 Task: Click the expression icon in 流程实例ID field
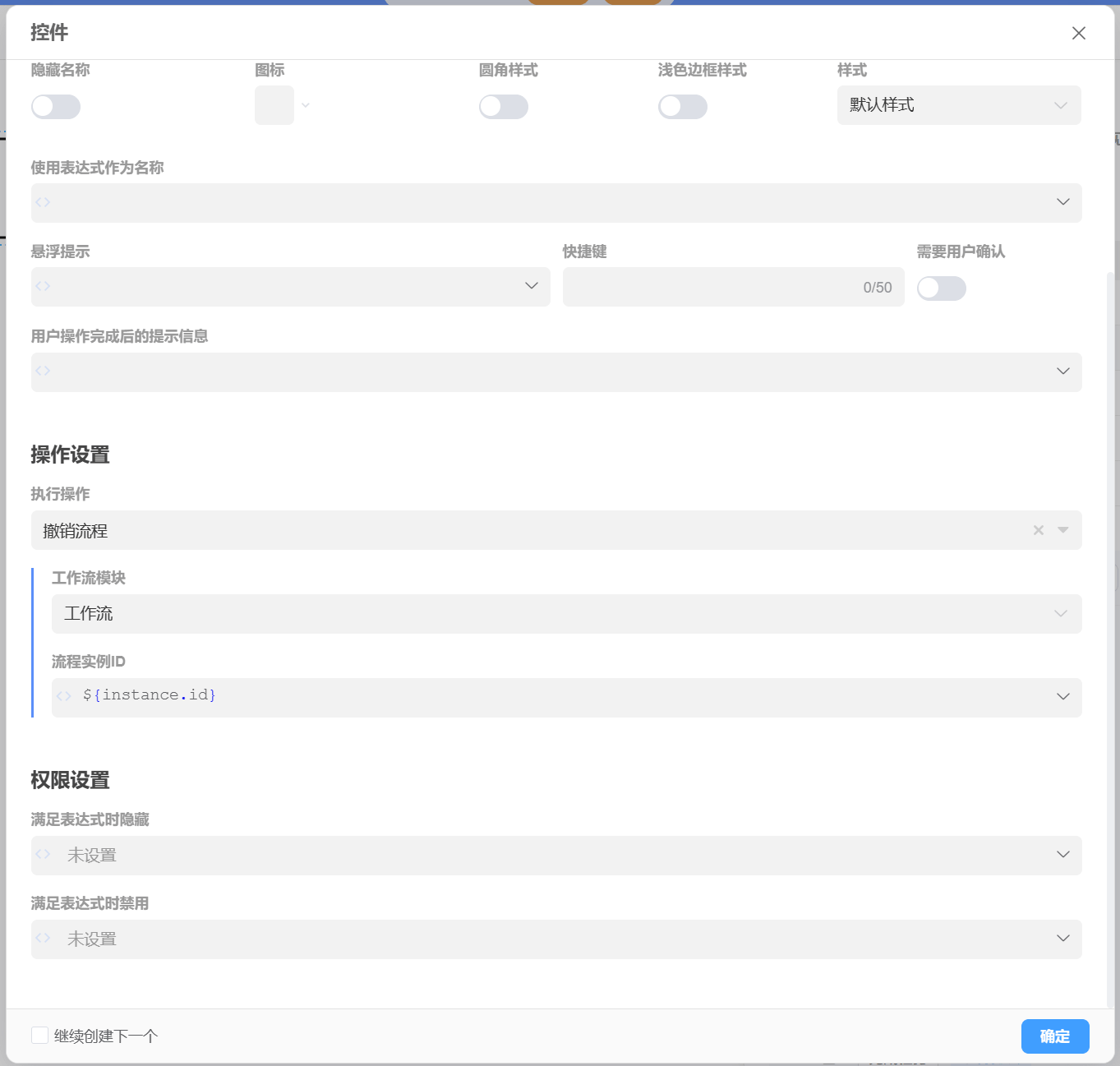point(64,696)
